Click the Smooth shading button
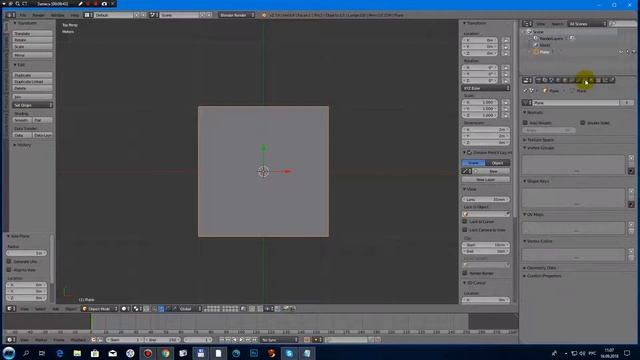 [22, 120]
